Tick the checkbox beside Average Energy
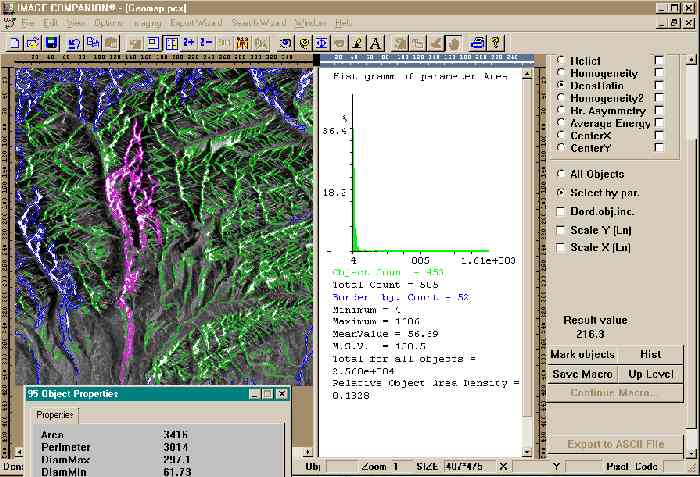 (x=658, y=122)
